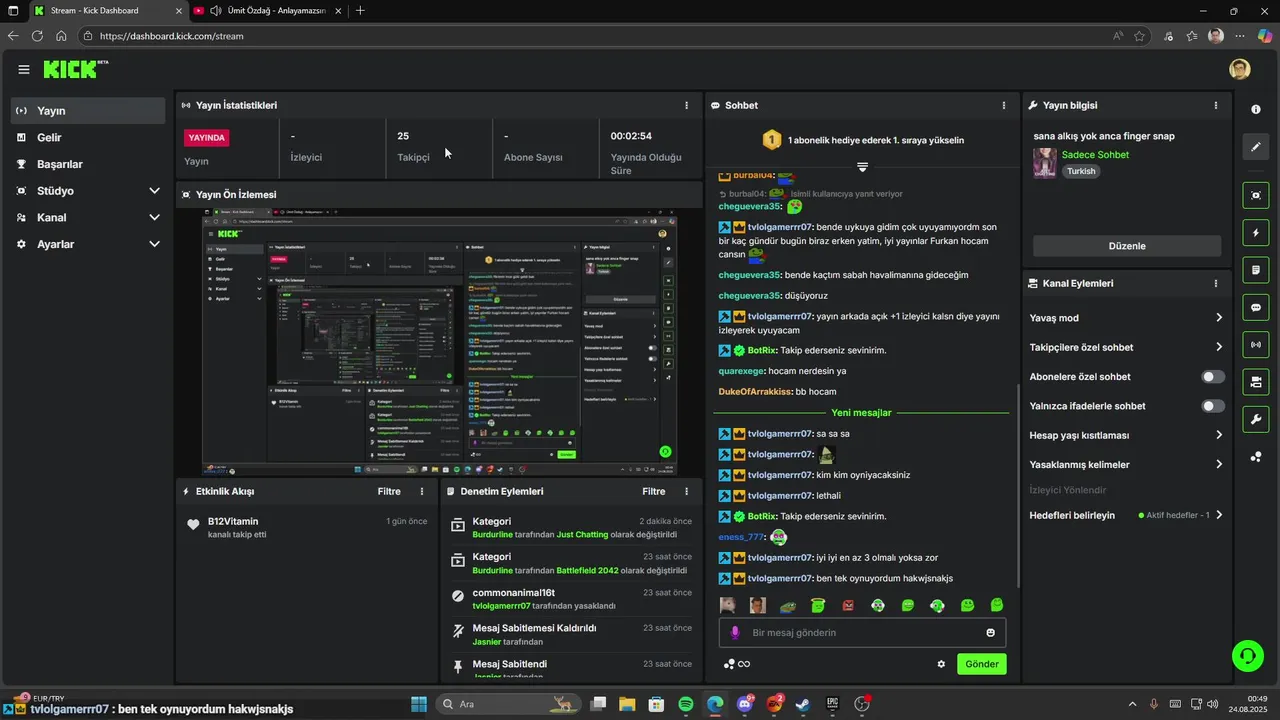Open Spotify from the taskbar

(686, 704)
